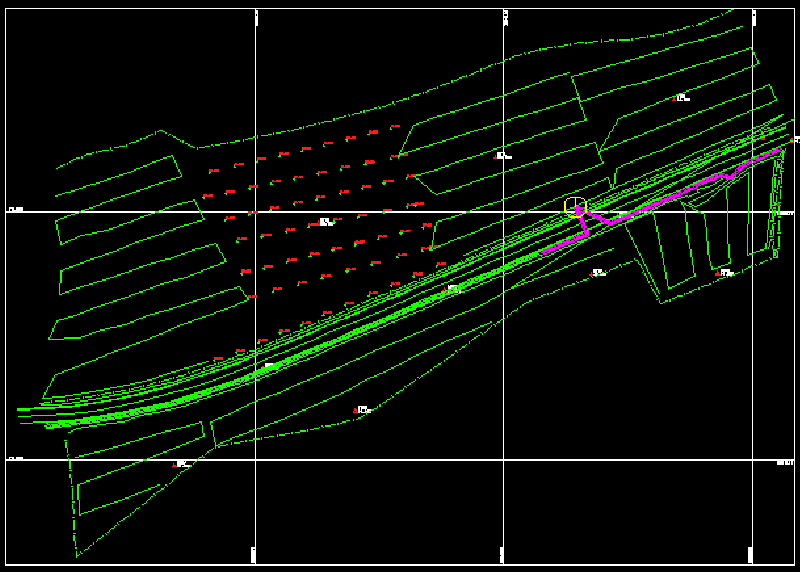800x572 pixels.
Task: Click intersection of upper horizontal and right vertical gridlines
Action: 751,212
